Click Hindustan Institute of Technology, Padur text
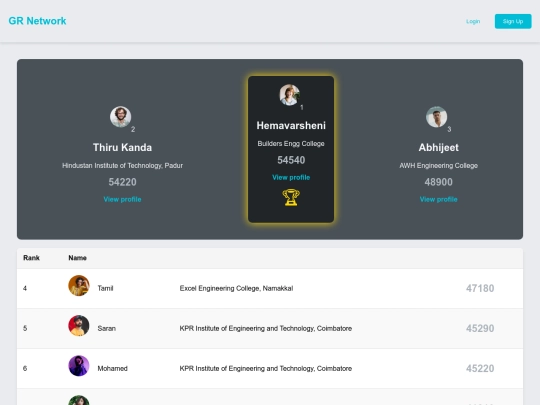Viewport: 540px width, 405px height. [122, 166]
